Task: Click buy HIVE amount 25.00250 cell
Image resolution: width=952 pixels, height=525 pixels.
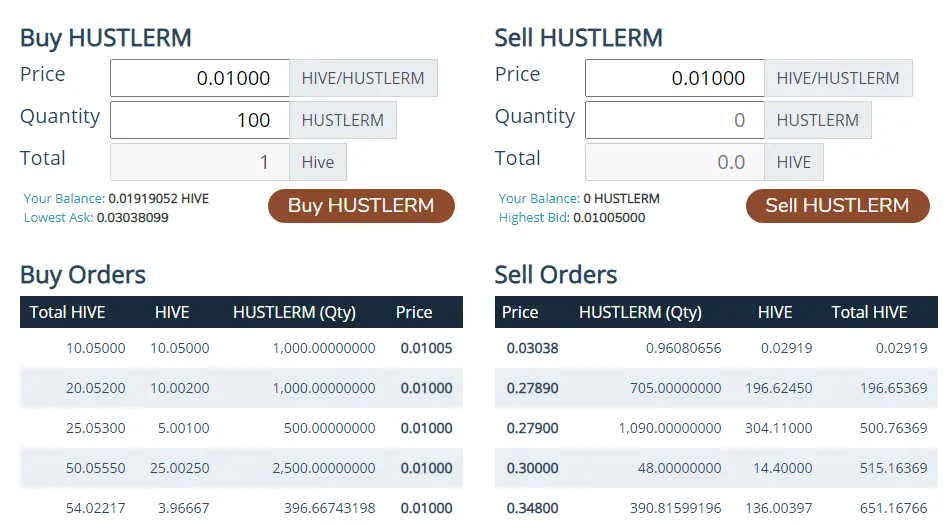Action: click(x=180, y=468)
